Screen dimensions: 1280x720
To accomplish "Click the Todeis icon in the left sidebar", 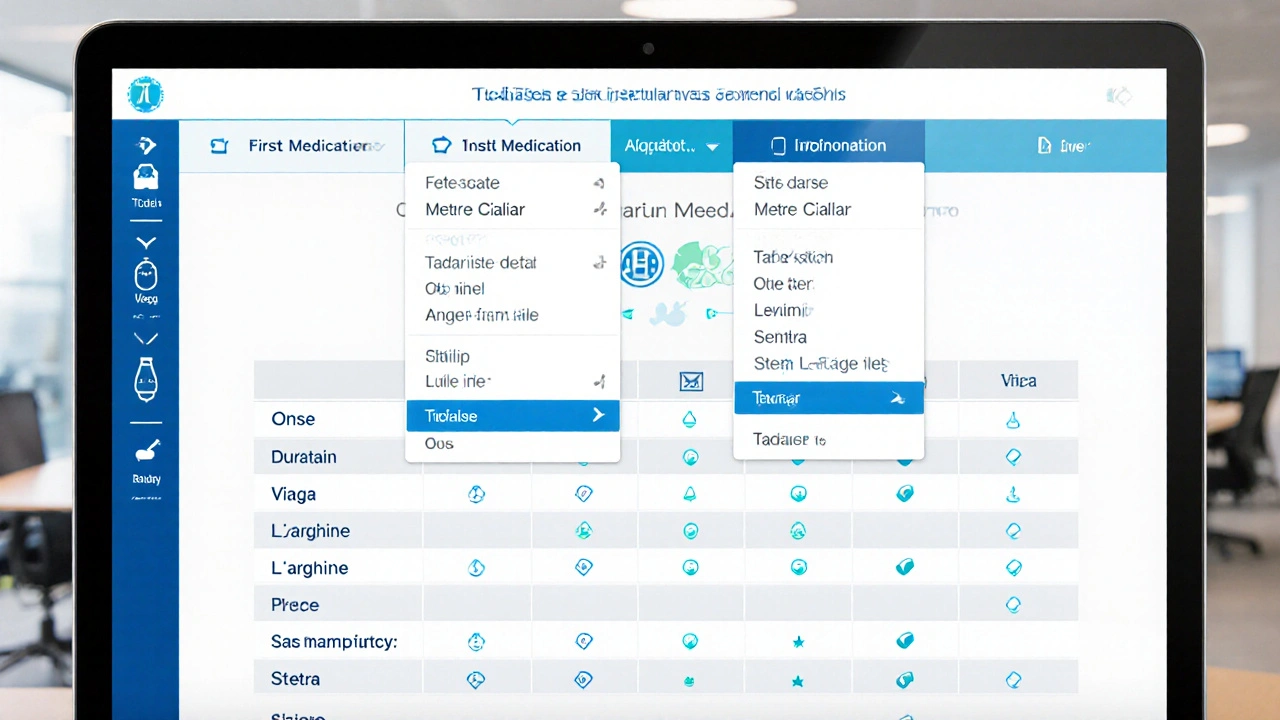I will (x=146, y=178).
